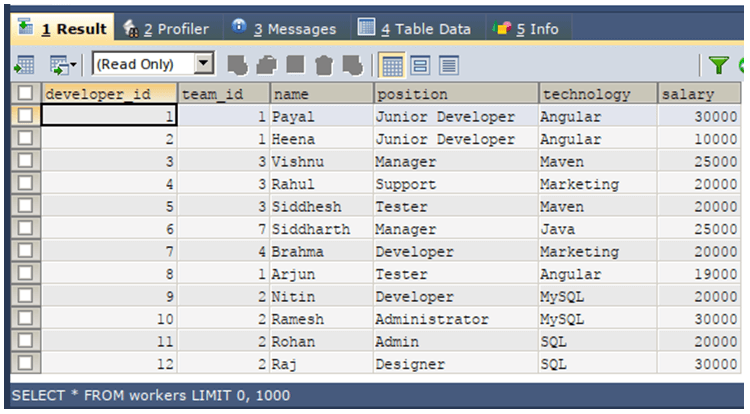
Task: Click the greyed Duplicate row icon
Action: [266, 65]
